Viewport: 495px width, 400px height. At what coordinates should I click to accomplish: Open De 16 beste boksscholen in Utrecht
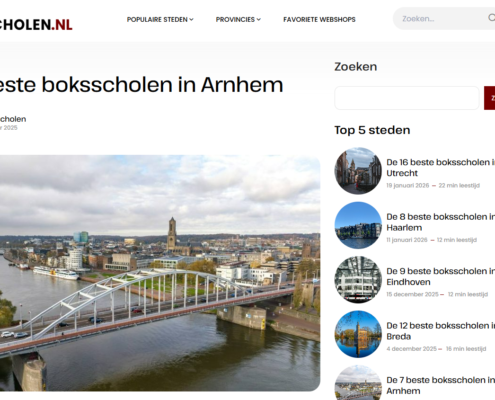pyautogui.click(x=440, y=168)
